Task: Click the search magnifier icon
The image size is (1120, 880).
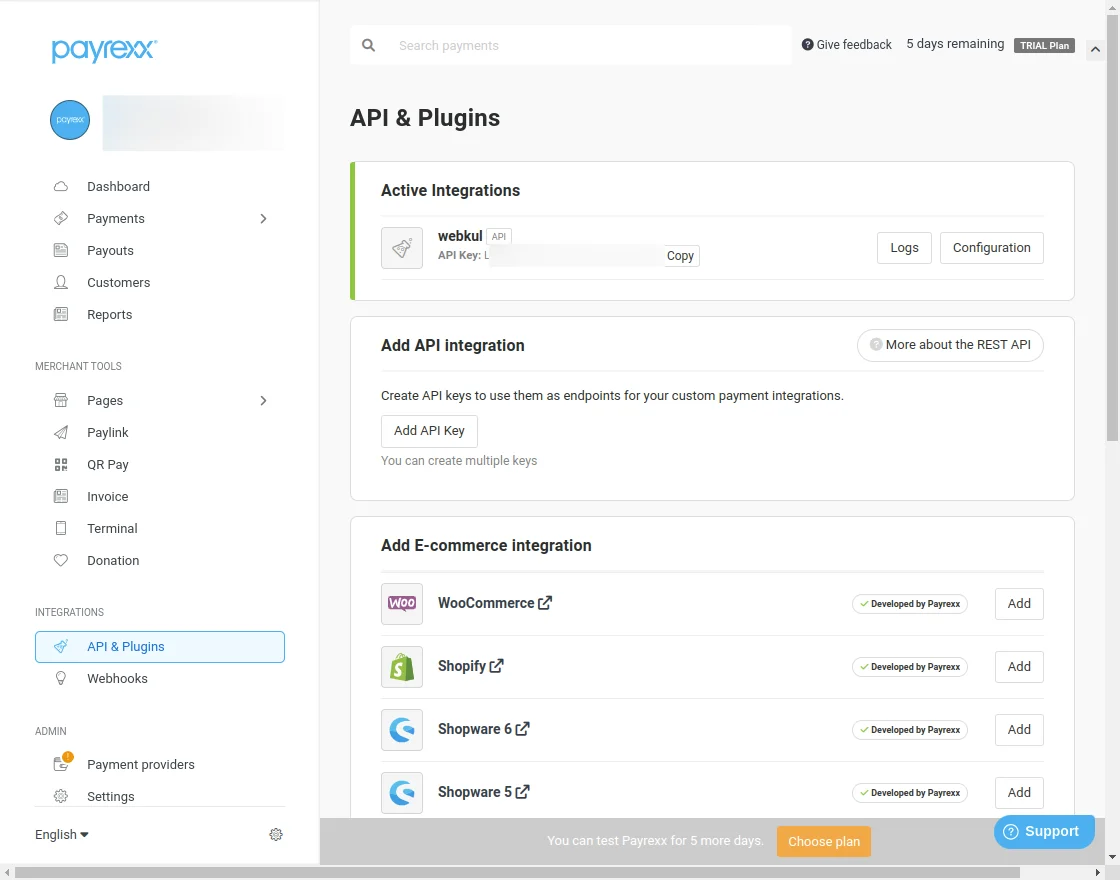Action: (x=368, y=45)
